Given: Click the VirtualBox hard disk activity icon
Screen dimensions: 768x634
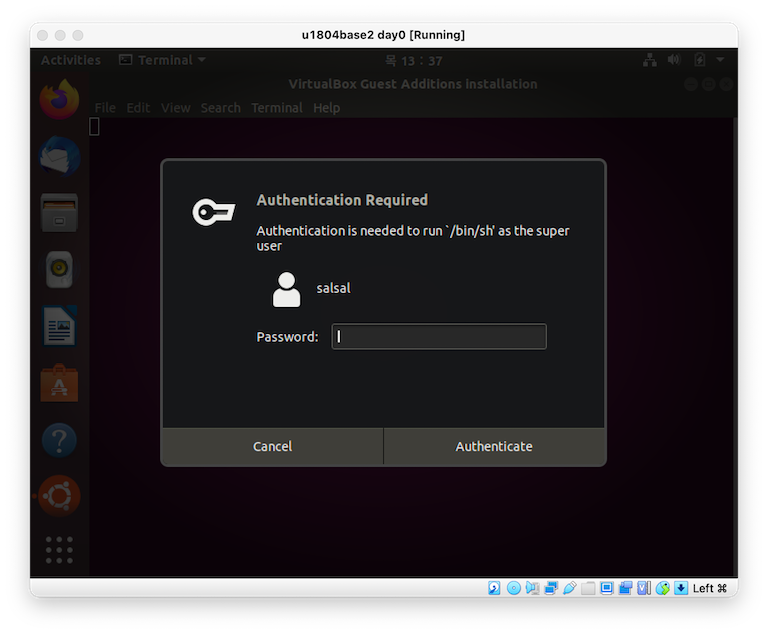Looking at the screenshot, I should point(494,588).
